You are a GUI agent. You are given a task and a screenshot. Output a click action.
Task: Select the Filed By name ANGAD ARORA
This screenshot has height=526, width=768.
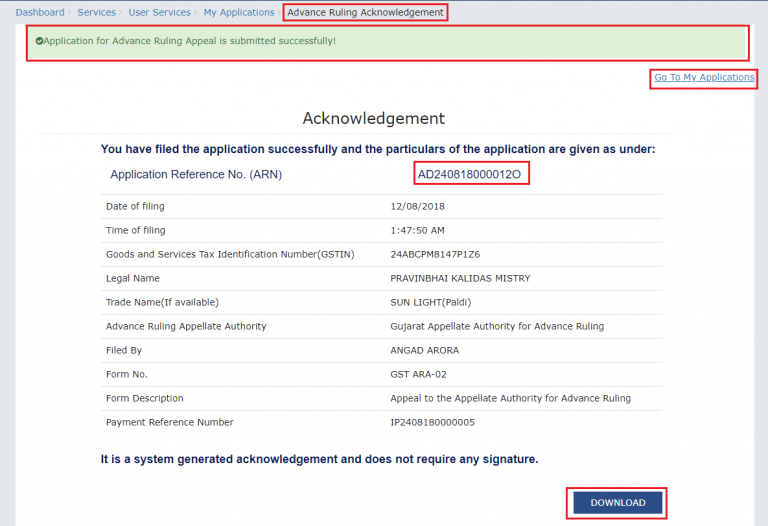pyautogui.click(x=425, y=350)
